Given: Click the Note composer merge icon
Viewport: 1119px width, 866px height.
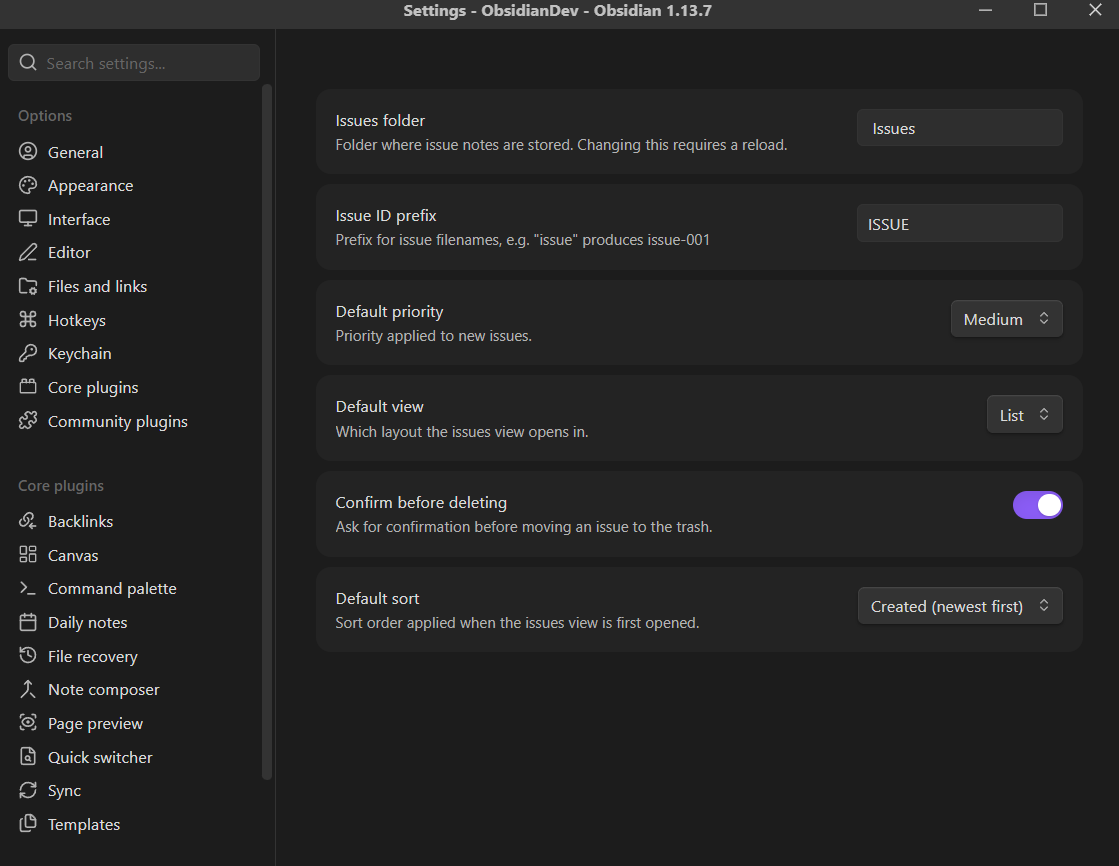Looking at the screenshot, I should pyautogui.click(x=28, y=690).
